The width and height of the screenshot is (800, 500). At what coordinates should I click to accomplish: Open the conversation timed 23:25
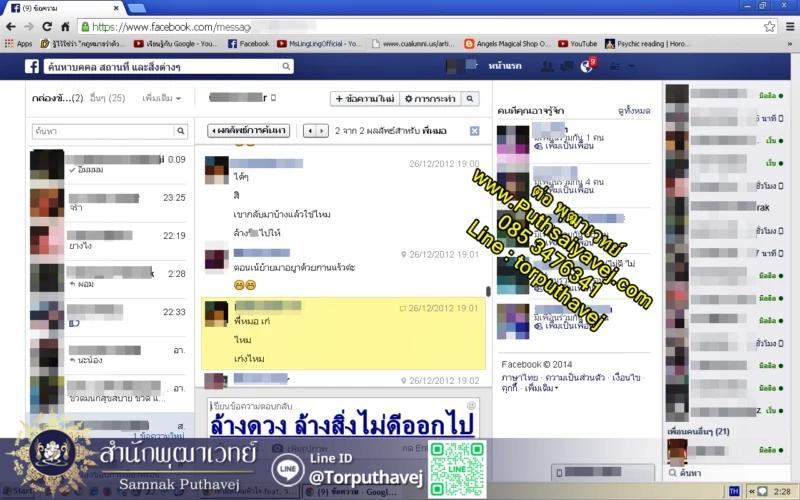tap(109, 203)
